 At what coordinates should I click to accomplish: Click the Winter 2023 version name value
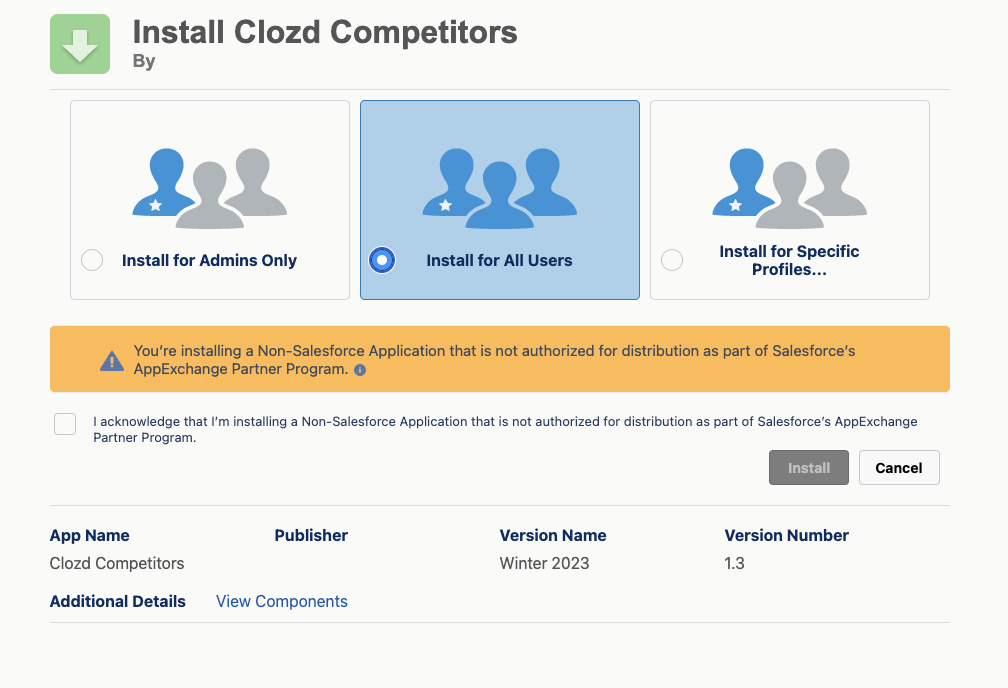[544, 563]
